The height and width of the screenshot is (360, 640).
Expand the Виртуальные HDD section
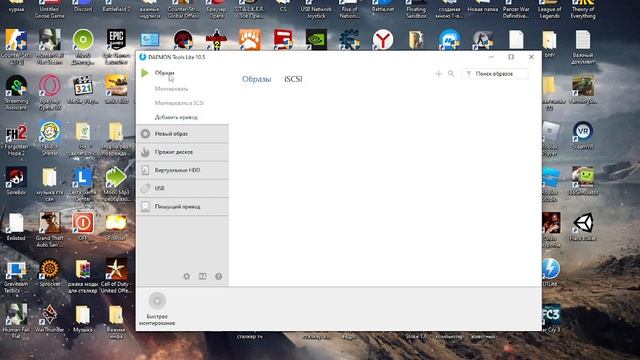point(182,170)
